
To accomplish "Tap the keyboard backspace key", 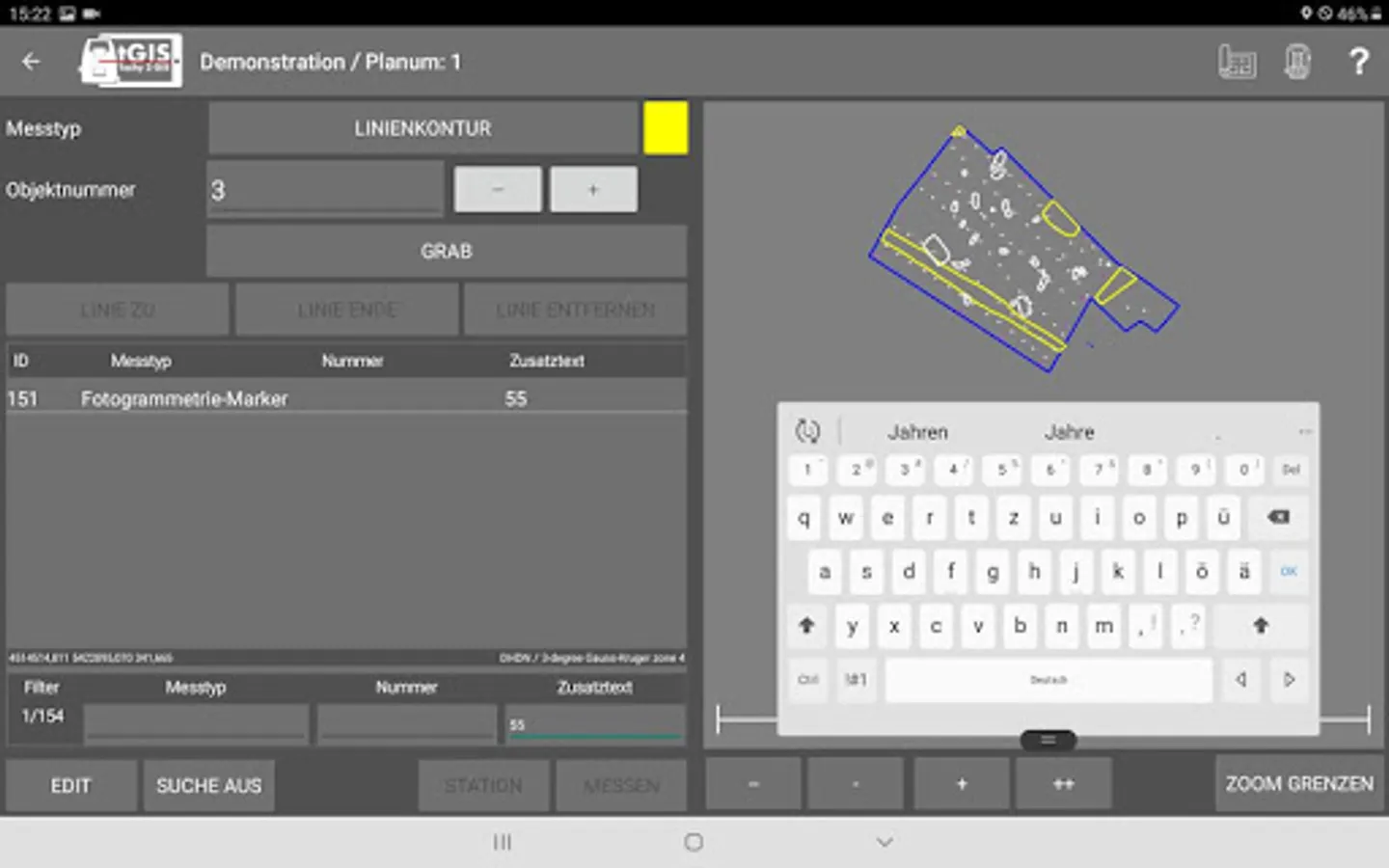I will click(x=1278, y=517).
